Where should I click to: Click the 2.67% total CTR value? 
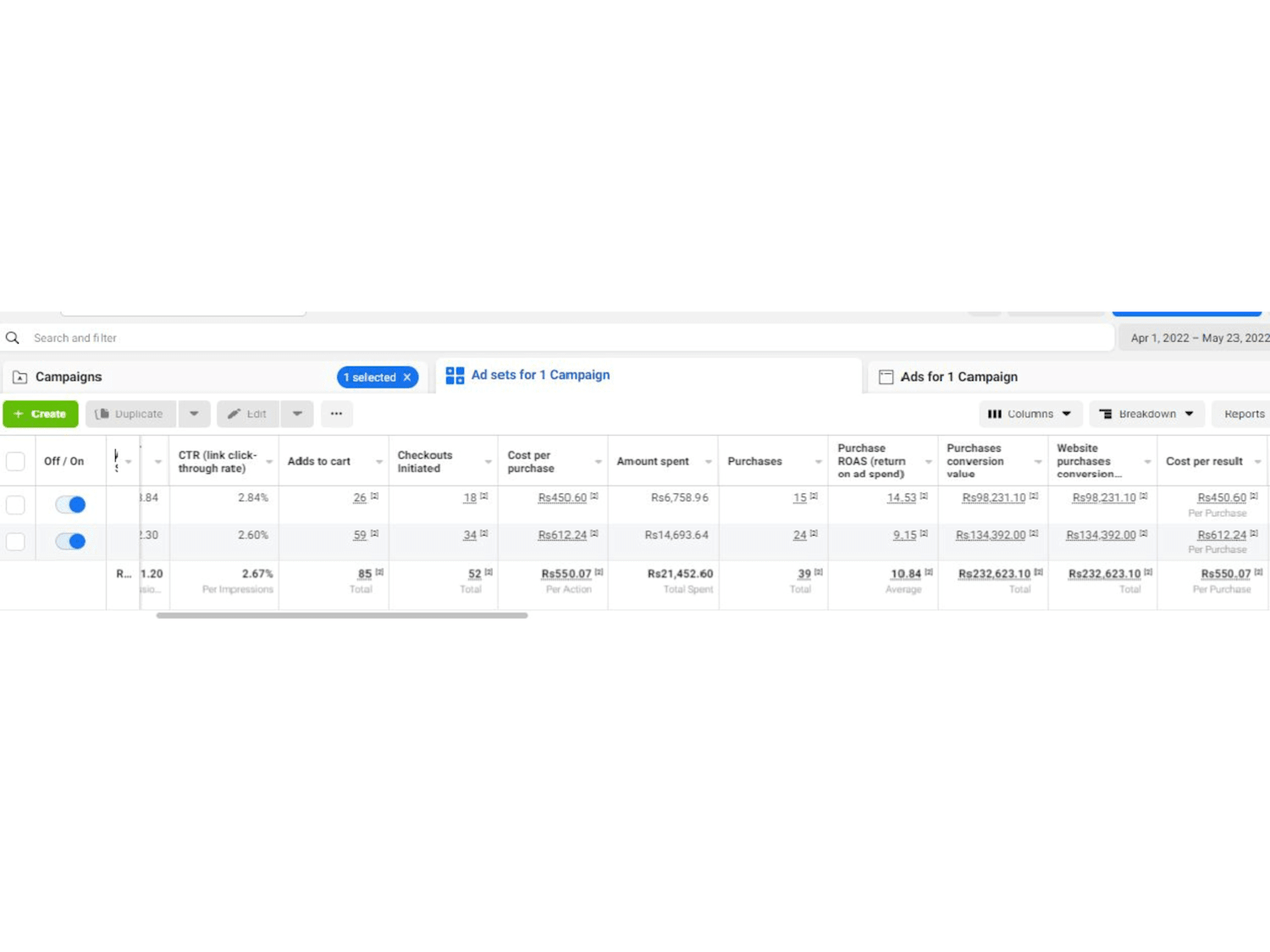(257, 574)
